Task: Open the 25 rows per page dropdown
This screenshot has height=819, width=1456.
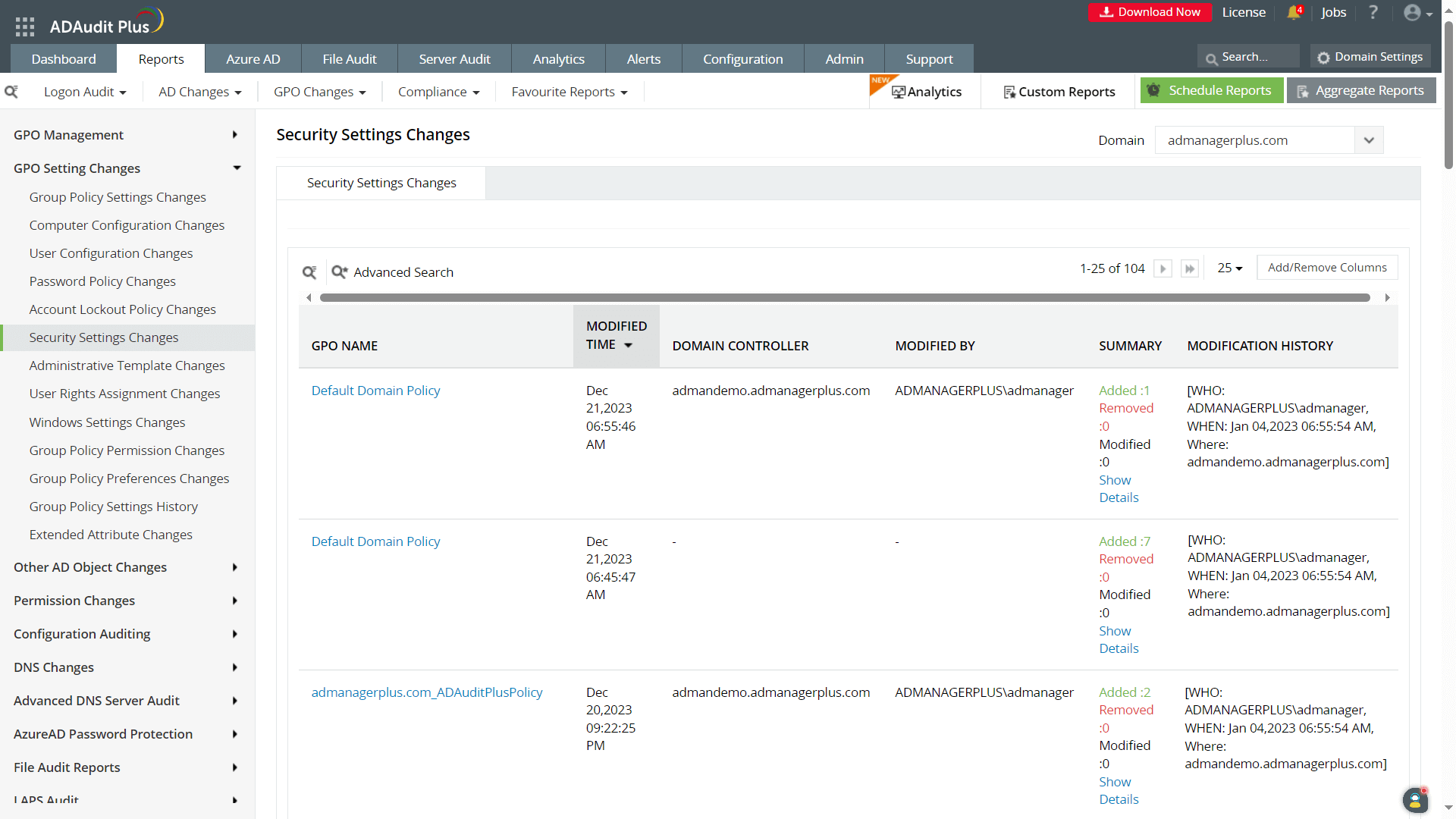Action: coord(1229,268)
